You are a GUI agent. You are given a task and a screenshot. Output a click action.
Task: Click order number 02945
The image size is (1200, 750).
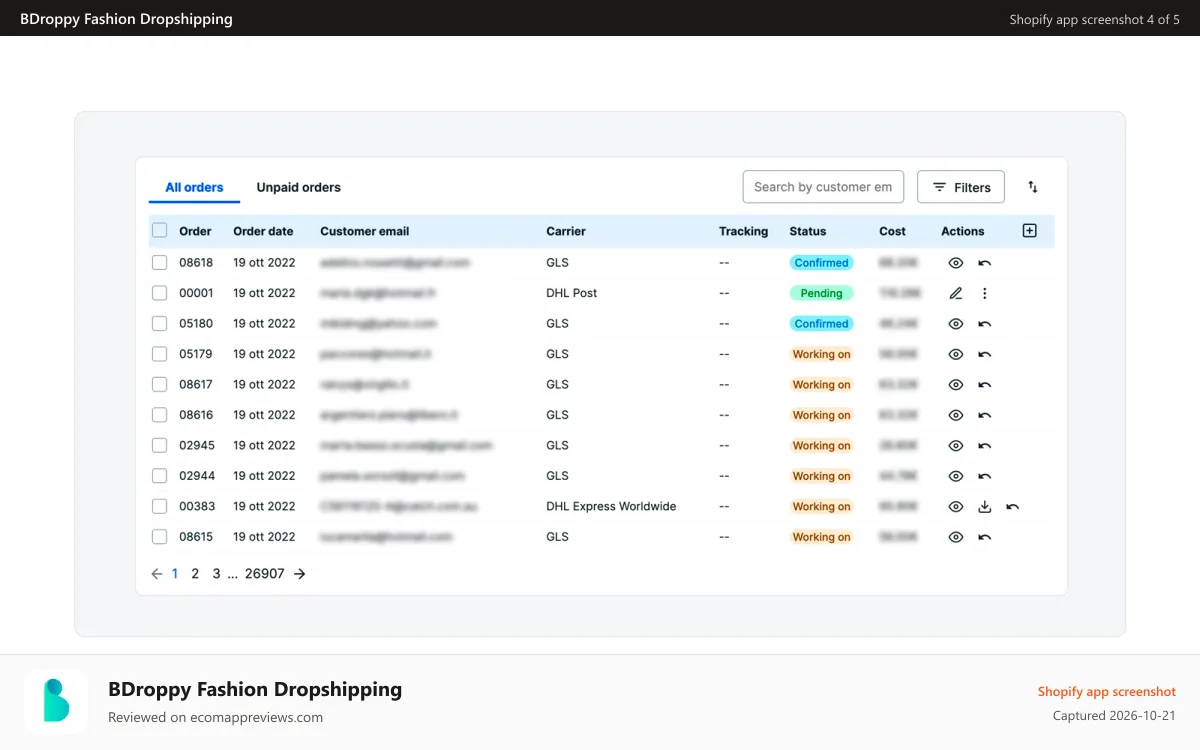point(196,446)
